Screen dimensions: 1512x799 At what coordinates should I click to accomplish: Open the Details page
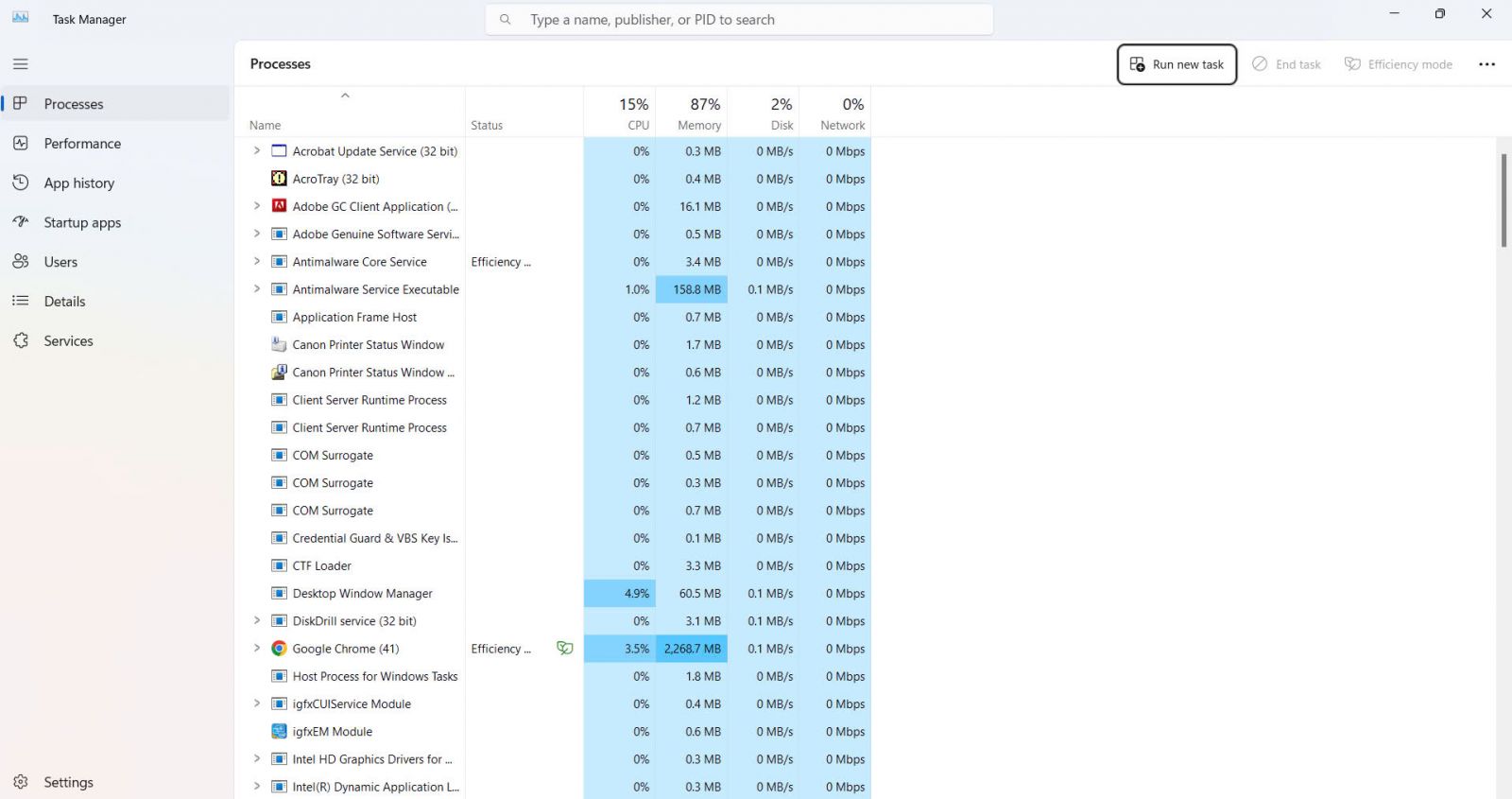click(116, 302)
